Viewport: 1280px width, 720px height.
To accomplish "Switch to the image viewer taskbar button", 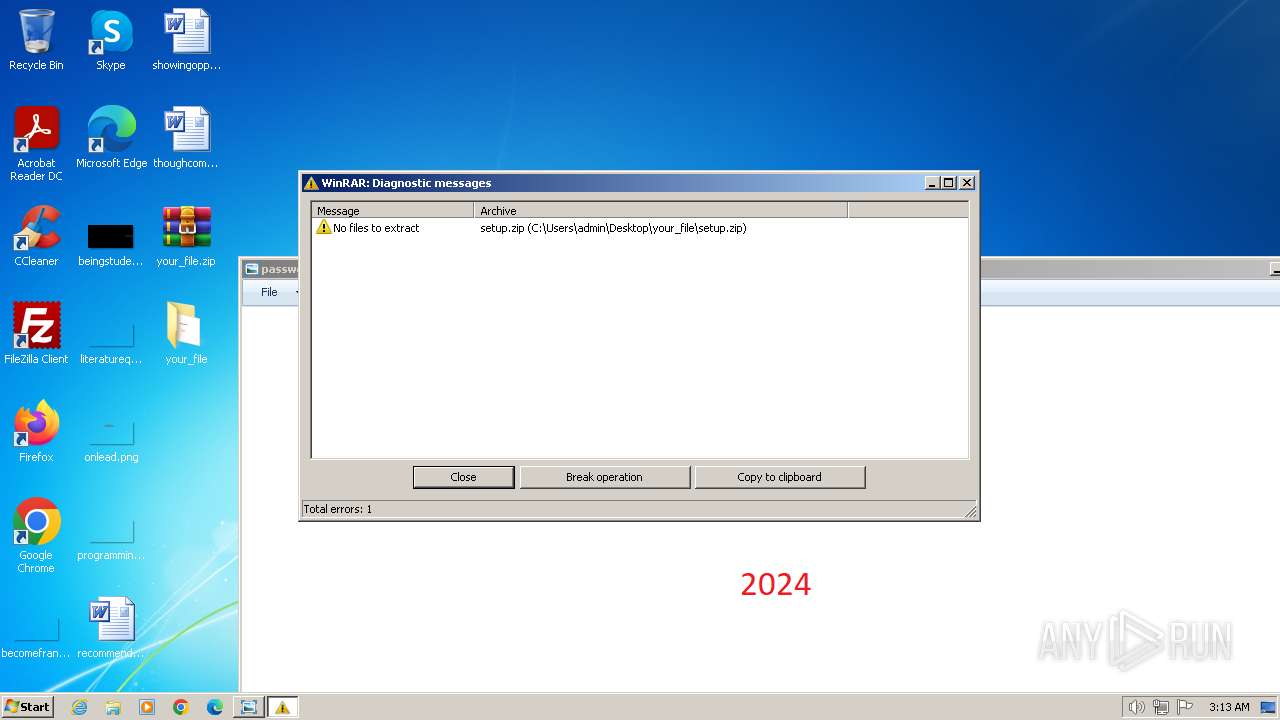I will tap(248, 707).
